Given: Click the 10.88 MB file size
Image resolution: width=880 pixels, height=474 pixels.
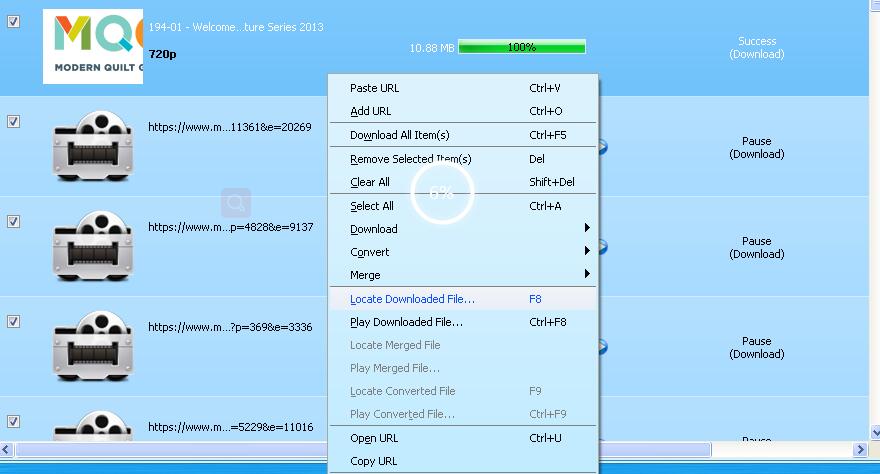Looking at the screenshot, I should (432, 48).
